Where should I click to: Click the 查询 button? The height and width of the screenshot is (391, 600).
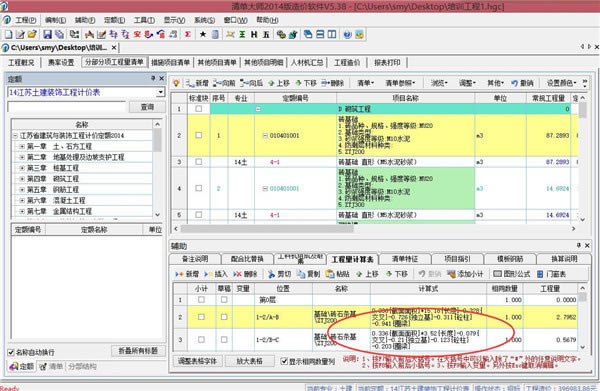tap(147, 107)
